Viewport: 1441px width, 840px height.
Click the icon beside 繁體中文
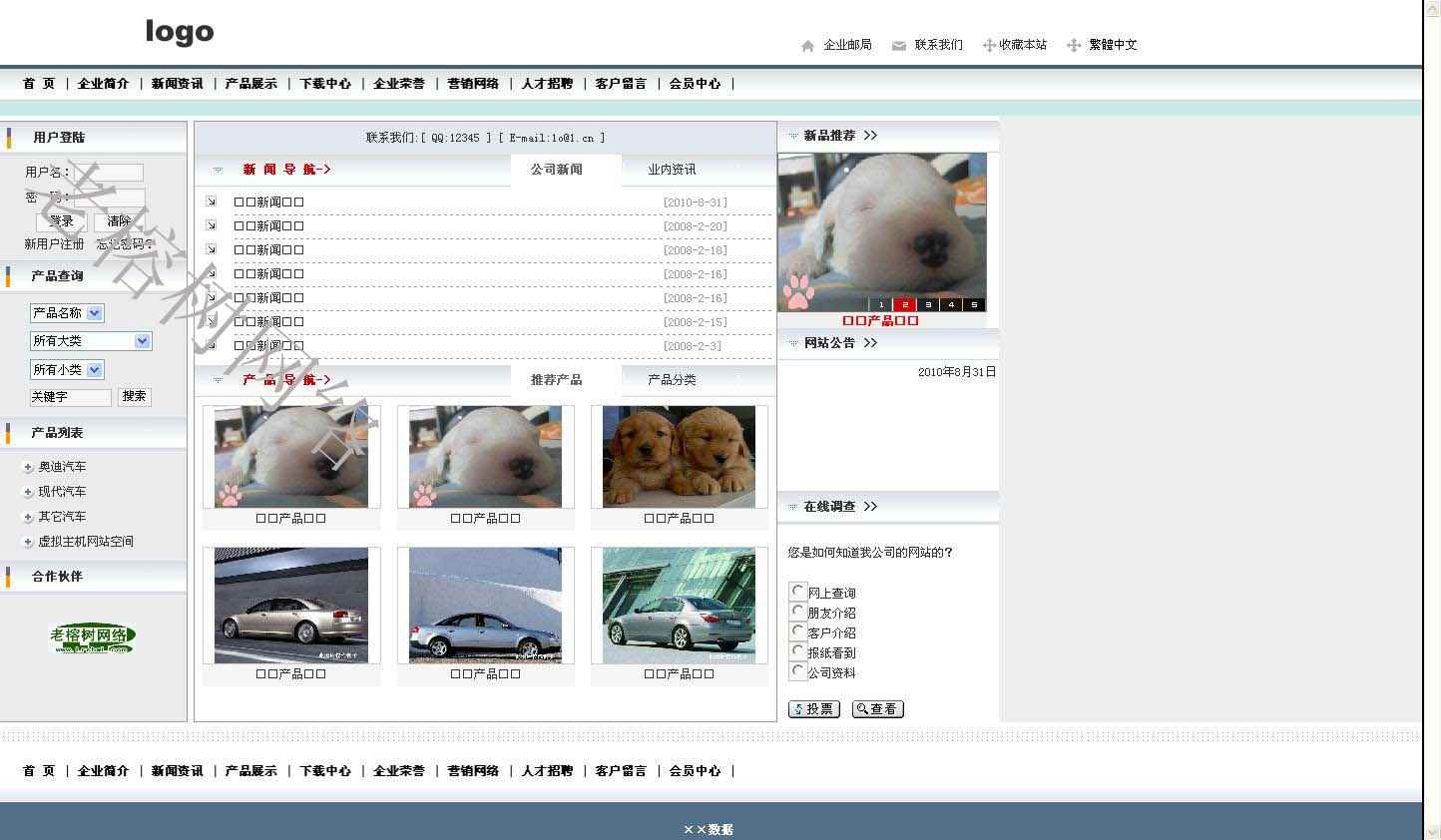coord(1074,45)
